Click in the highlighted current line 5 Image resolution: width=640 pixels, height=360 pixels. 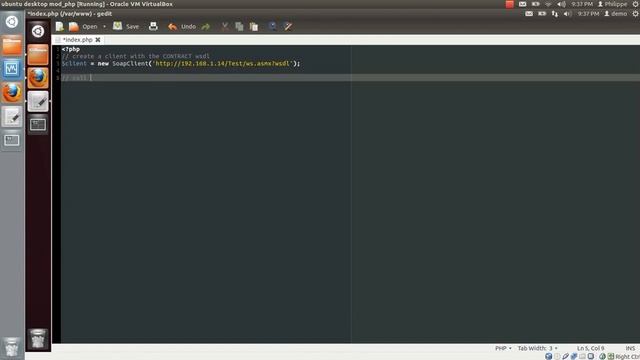(x=350, y=78)
